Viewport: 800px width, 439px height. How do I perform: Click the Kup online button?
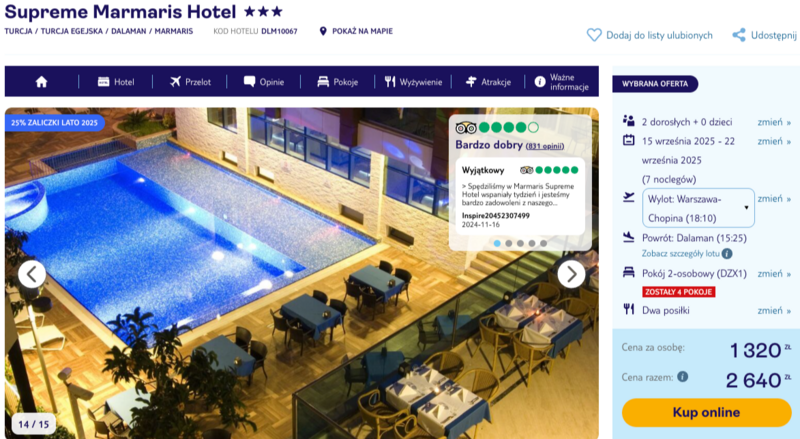(x=706, y=412)
